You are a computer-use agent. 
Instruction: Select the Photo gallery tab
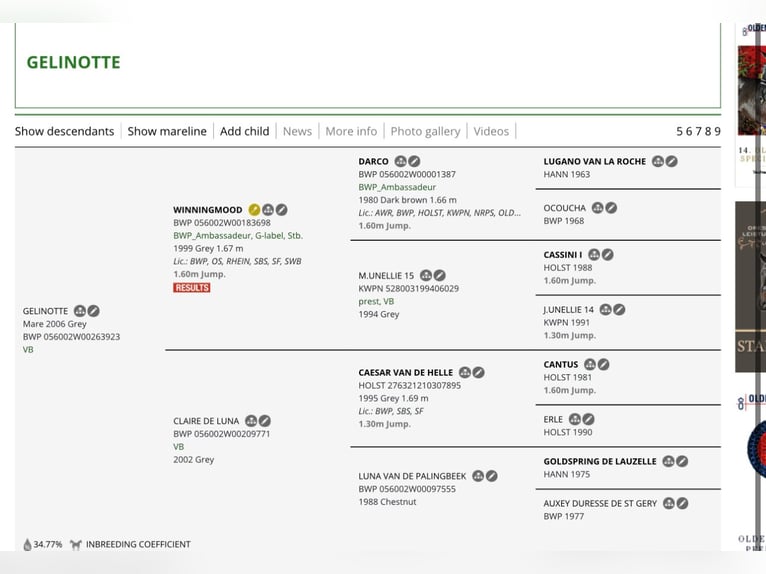coord(425,131)
